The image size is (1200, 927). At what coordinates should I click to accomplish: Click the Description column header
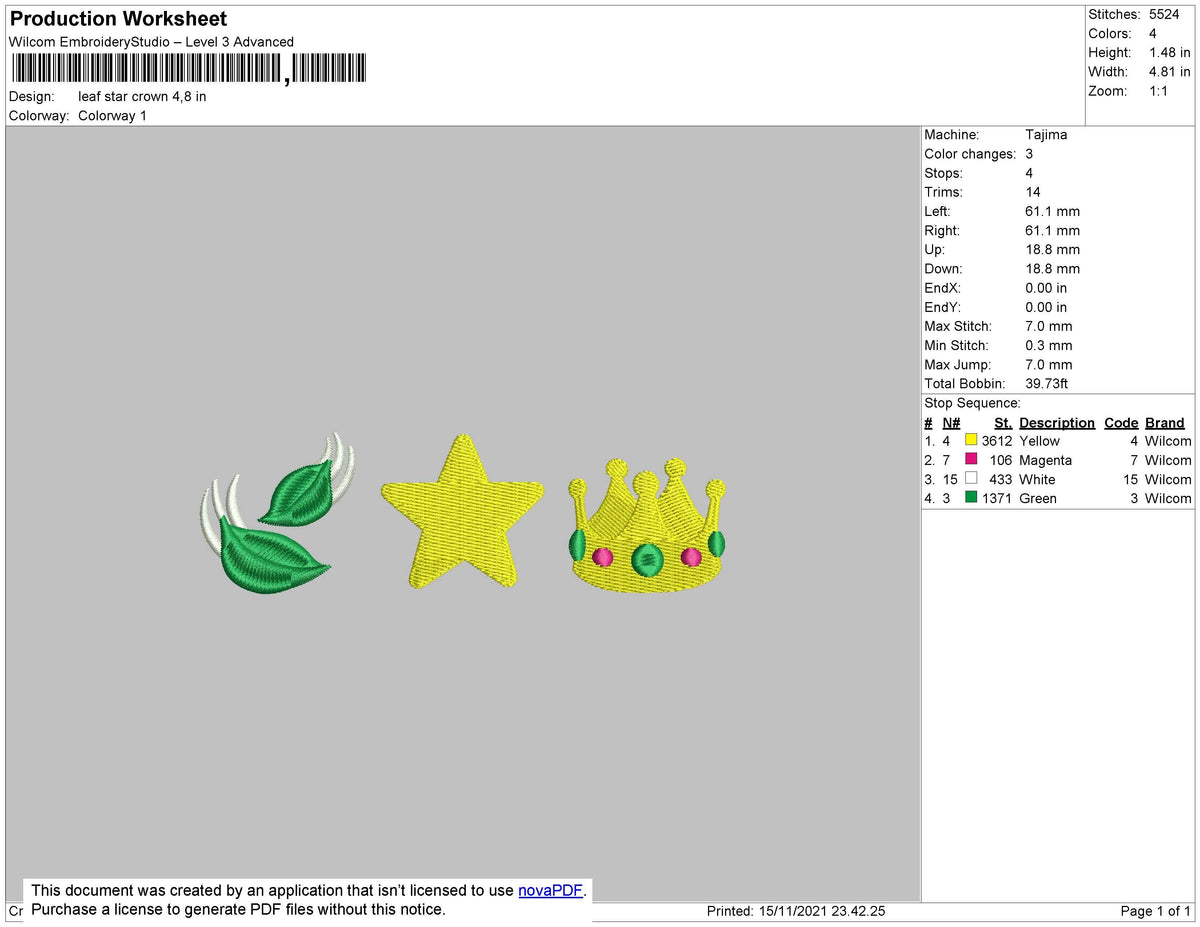pyautogui.click(x=1056, y=422)
